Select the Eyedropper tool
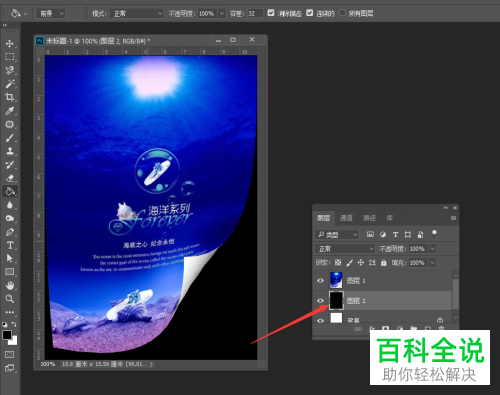500x395 pixels. [10, 111]
